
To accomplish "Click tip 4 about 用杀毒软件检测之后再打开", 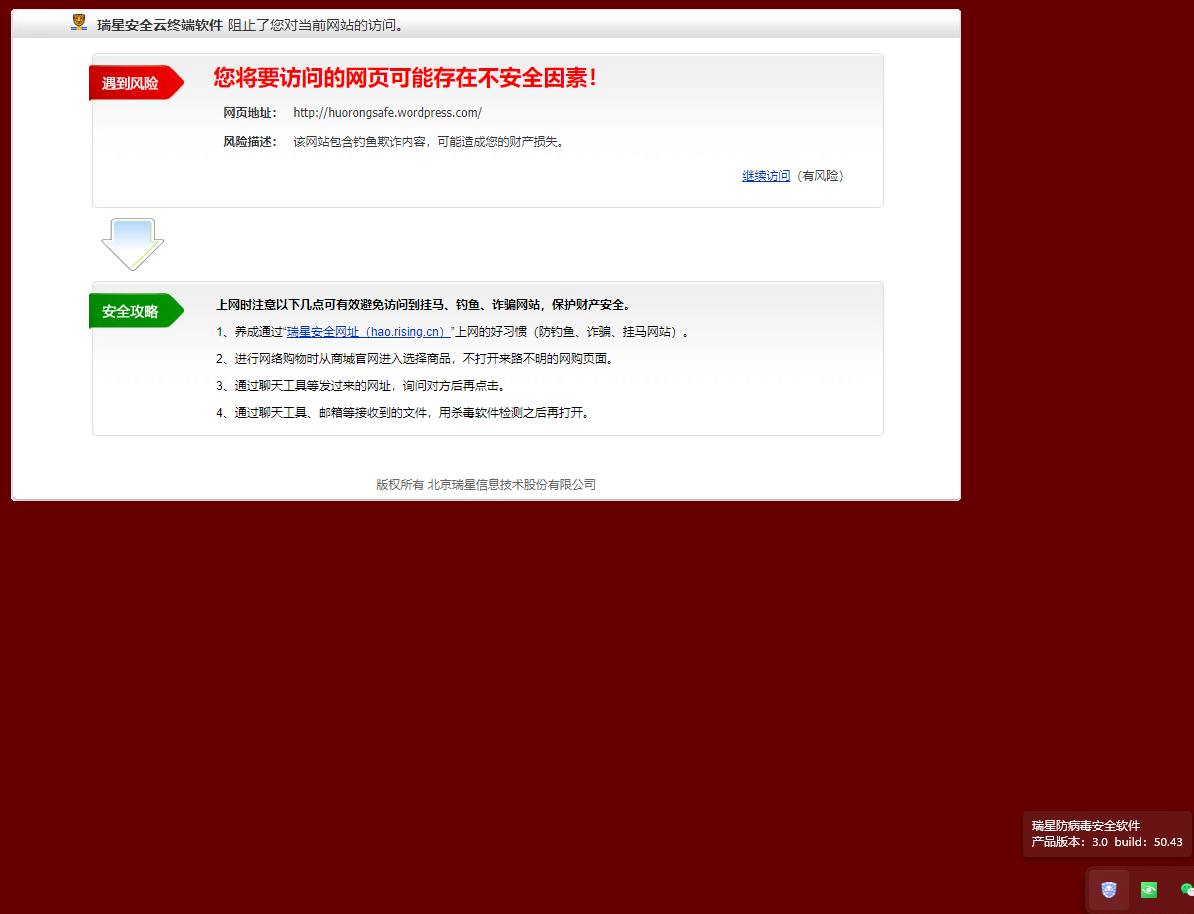I will click(403, 413).
